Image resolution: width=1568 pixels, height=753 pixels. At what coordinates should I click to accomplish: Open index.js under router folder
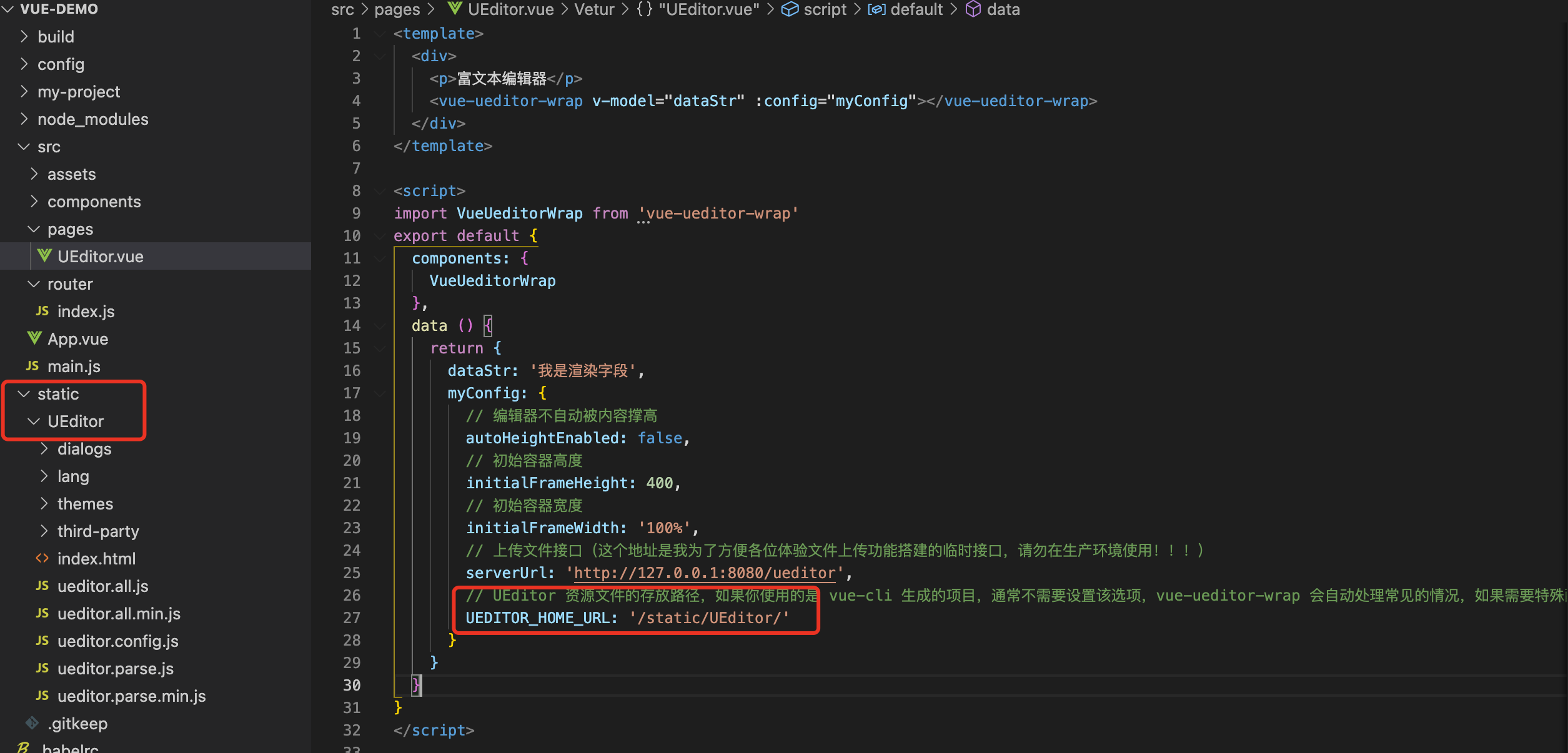pyautogui.click(x=86, y=311)
